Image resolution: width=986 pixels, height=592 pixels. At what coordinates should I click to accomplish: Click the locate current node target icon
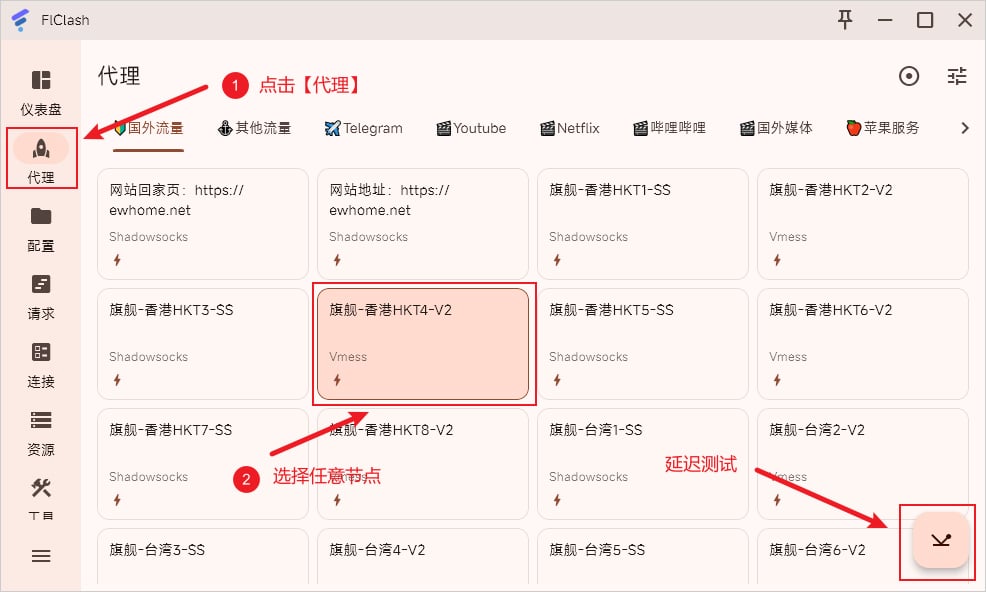(909, 76)
